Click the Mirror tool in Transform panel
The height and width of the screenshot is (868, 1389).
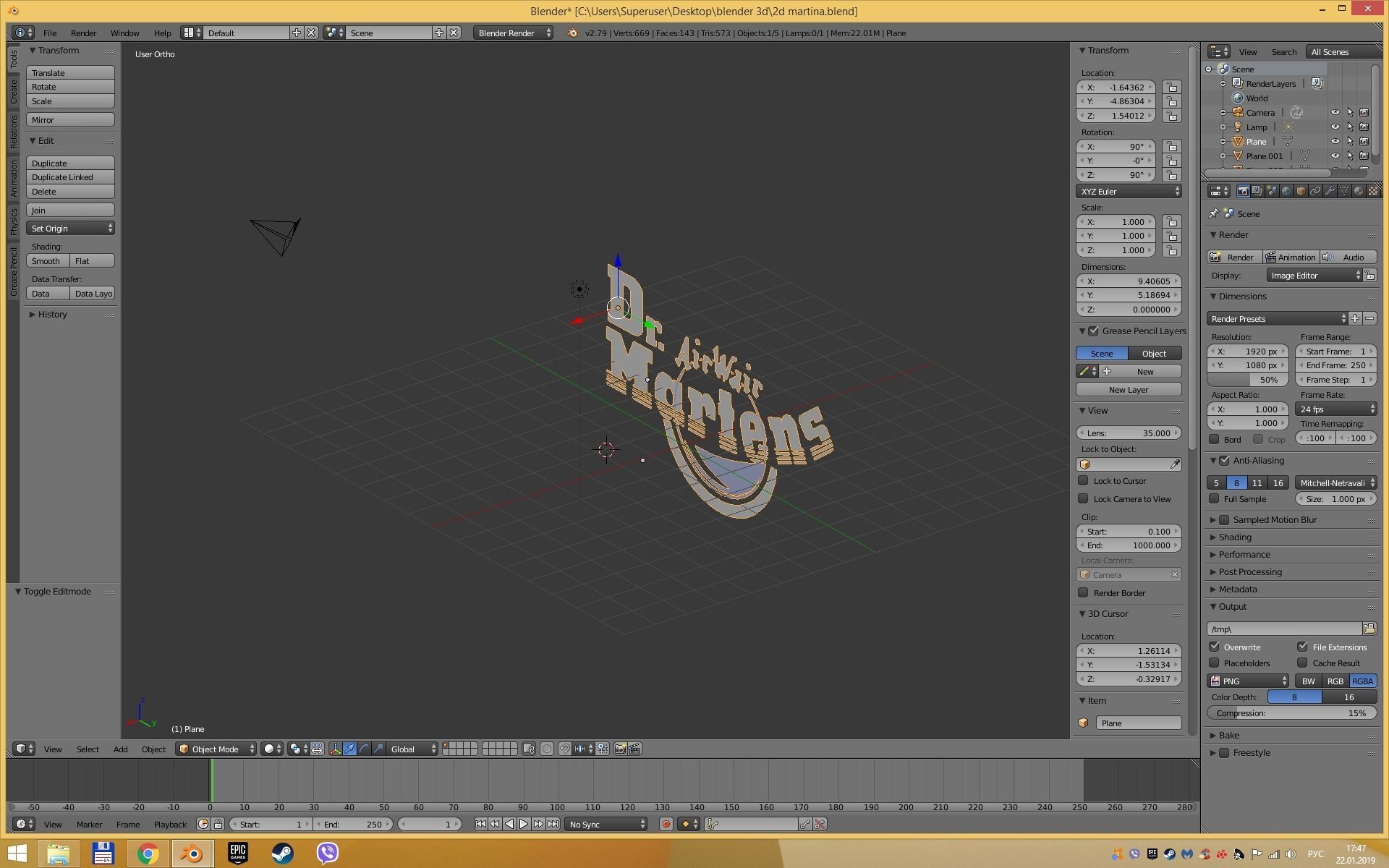[x=70, y=119]
